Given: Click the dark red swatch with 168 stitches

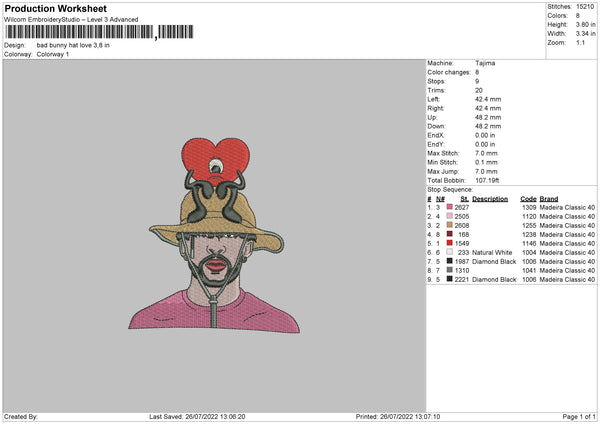Looking at the screenshot, I should [x=450, y=234].
